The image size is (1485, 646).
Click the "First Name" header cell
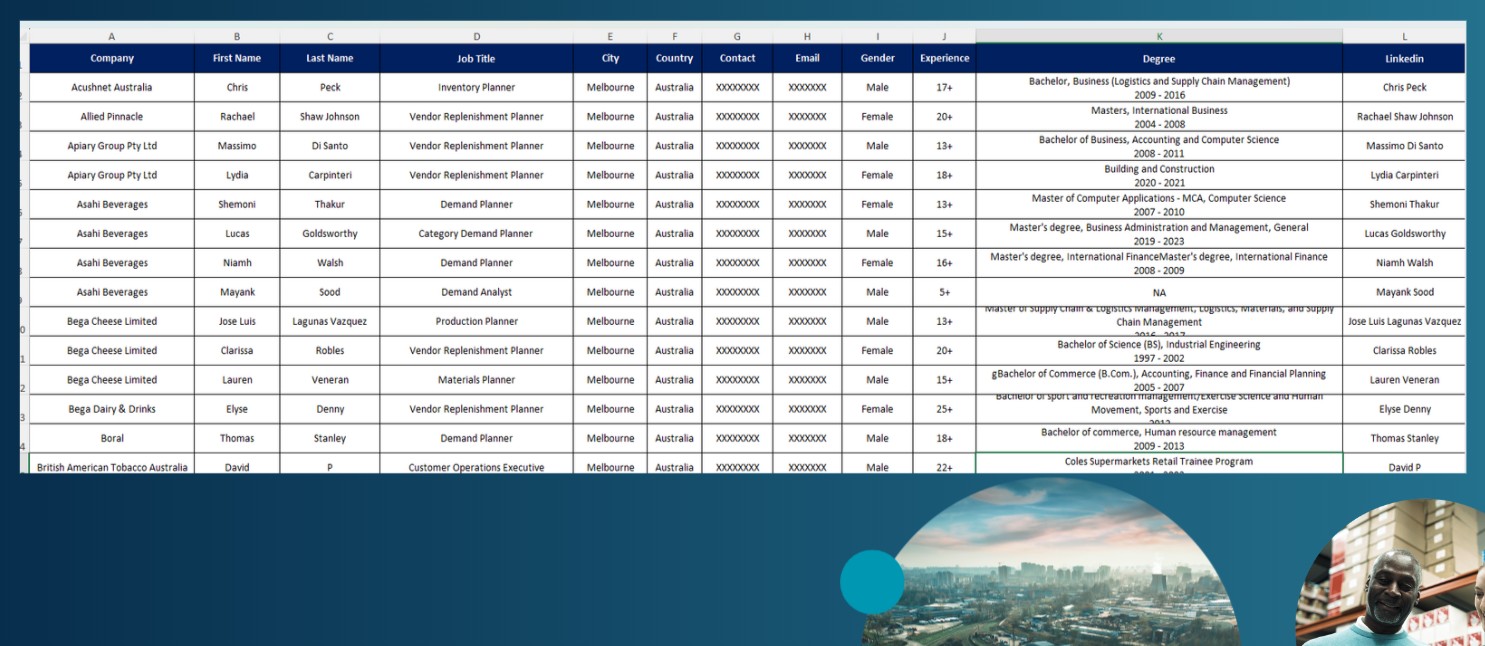(x=237, y=58)
